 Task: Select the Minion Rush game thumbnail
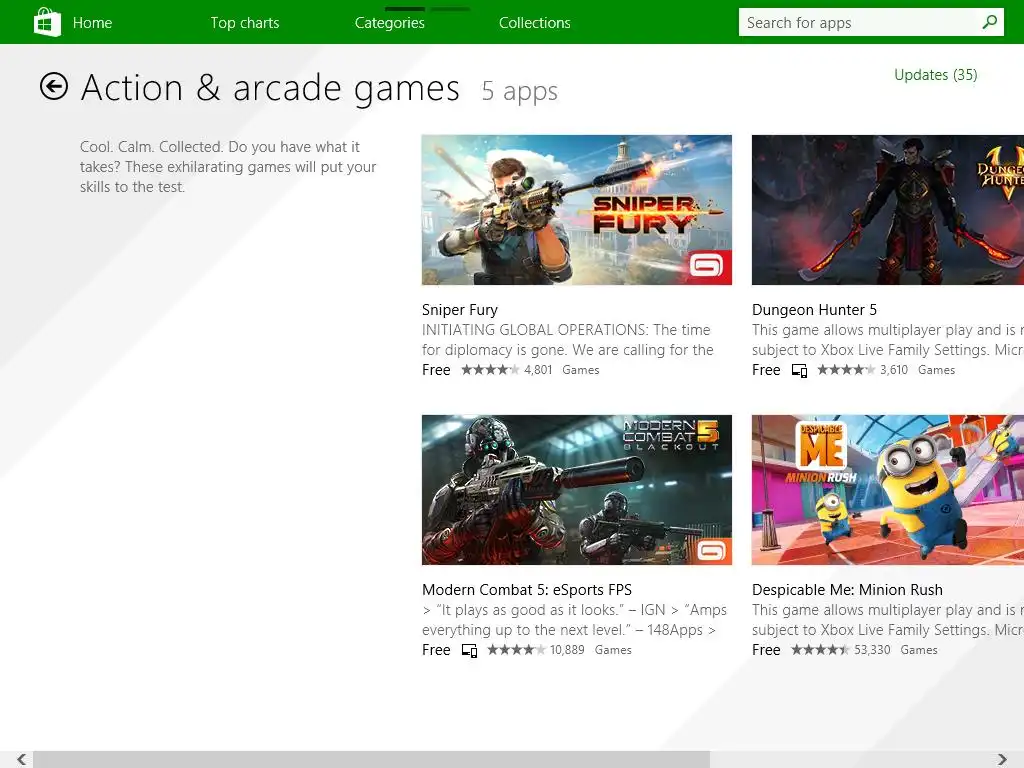pos(888,490)
